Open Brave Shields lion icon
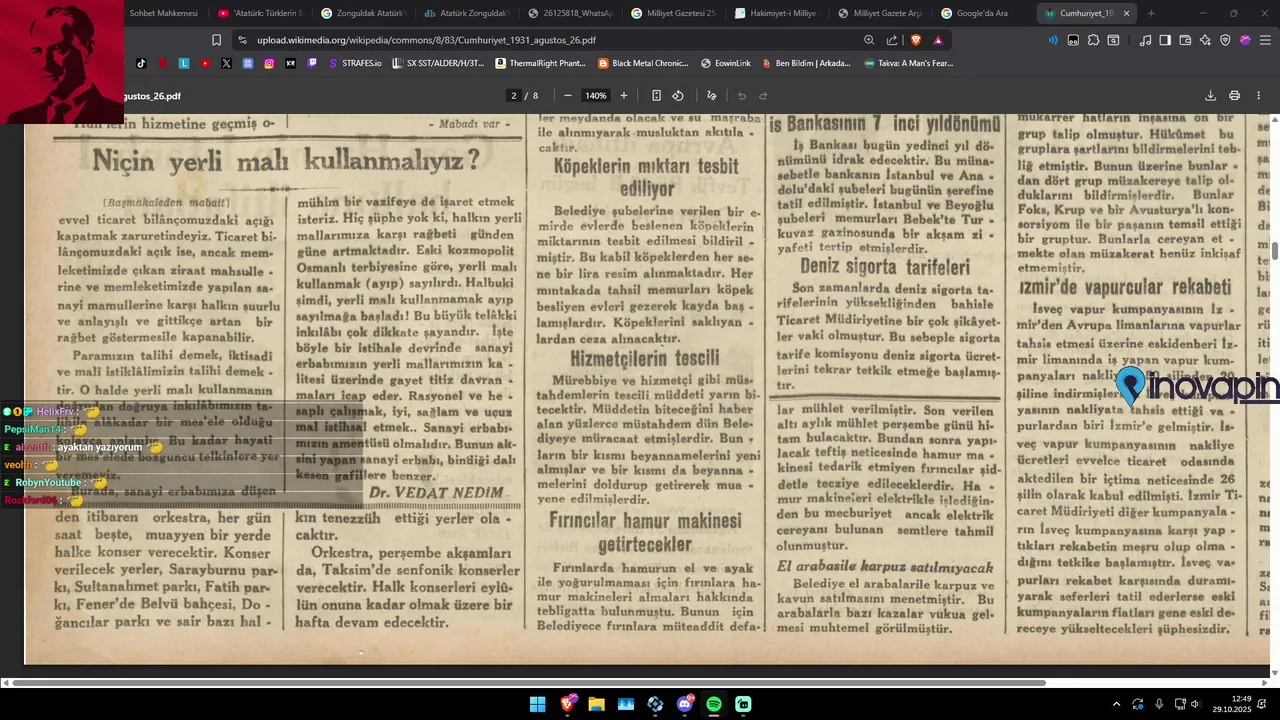The width and height of the screenshot is (1280, 720). 915,40
